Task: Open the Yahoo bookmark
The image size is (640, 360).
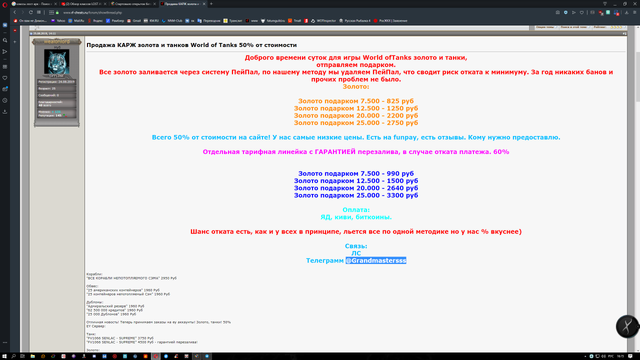Action: tap(58, 21)
